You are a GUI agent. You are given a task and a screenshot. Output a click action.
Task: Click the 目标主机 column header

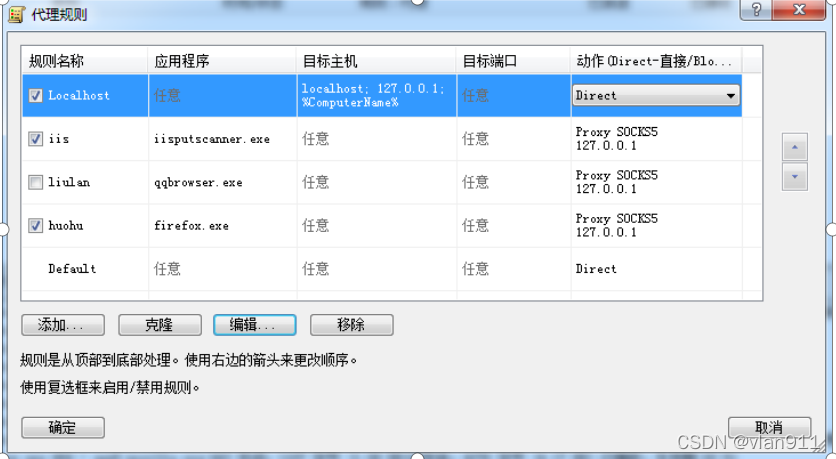pos(376,61)
